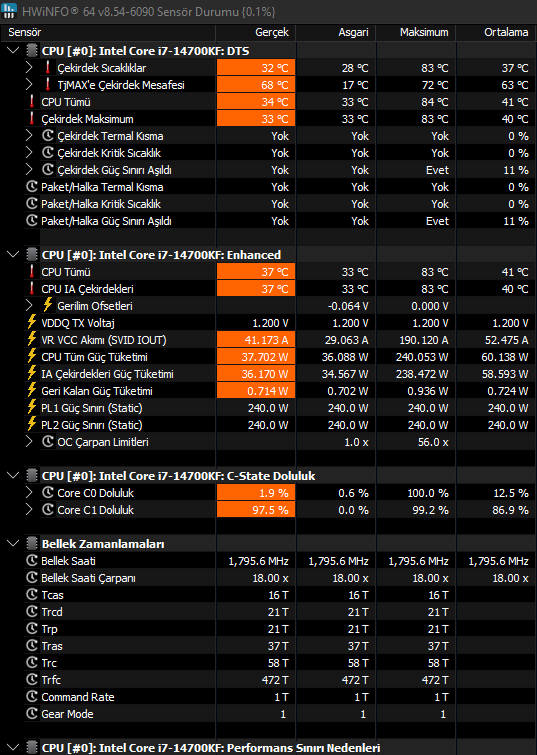537x755 pixels.
Task: Click lightning icon beside Gerilim Ofsetleri
Action: tap(48, 304)
